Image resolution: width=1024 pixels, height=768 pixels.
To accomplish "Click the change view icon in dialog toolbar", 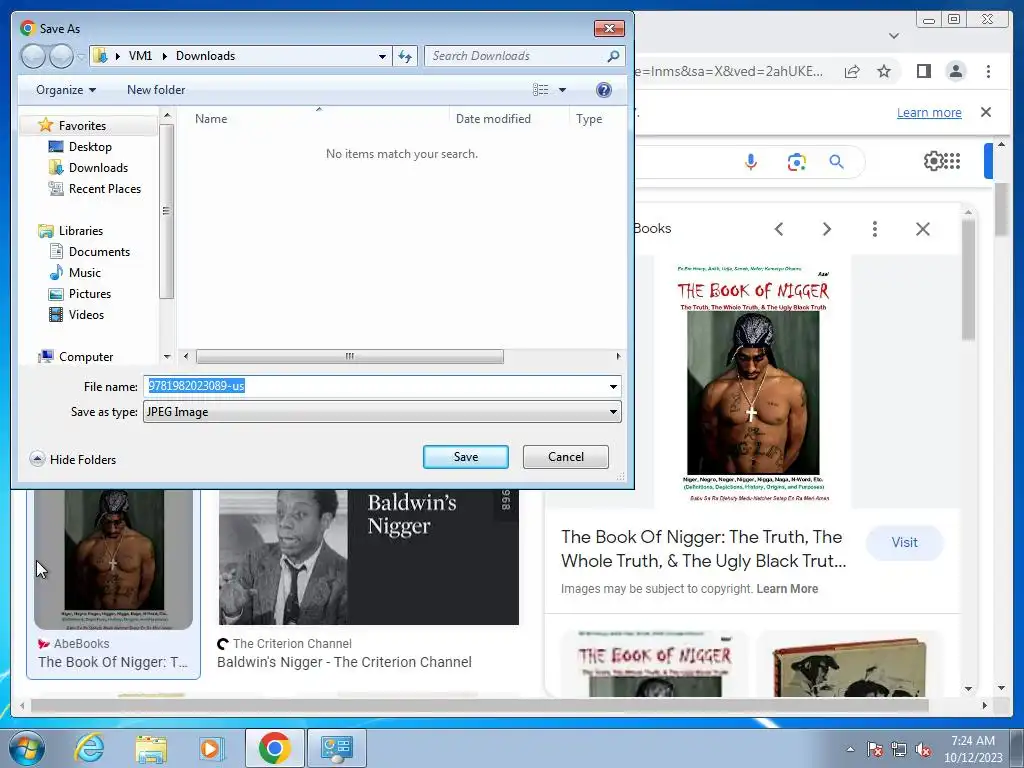I will coord(541,90).
